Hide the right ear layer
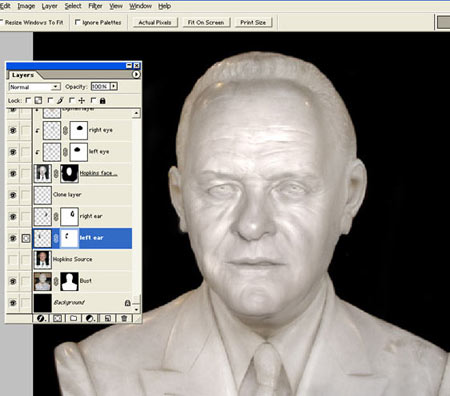450x396 pixels. (13, 216)
